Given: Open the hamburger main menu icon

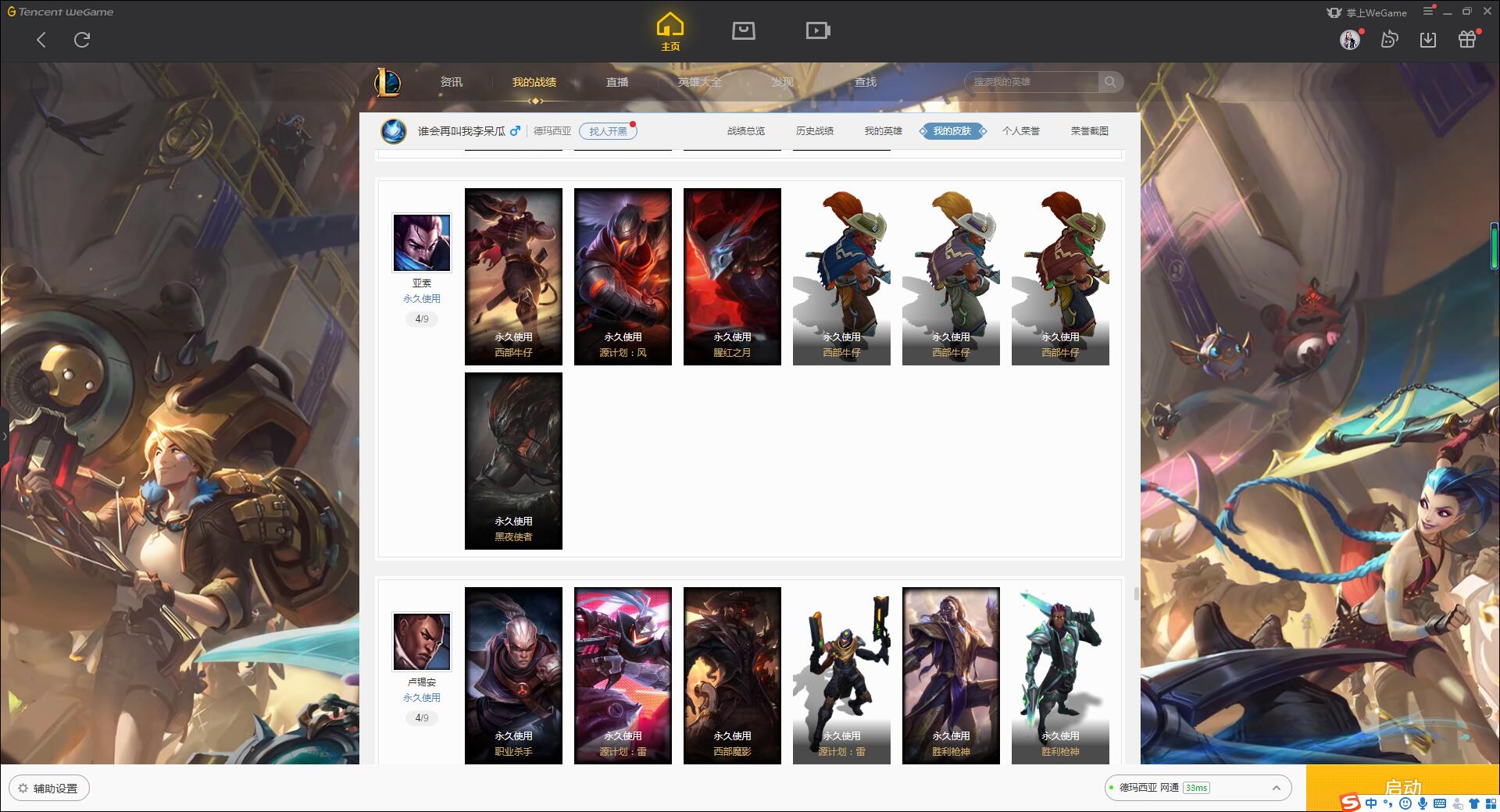Looking at the screenshot, I should click(x=1428, y=11).
